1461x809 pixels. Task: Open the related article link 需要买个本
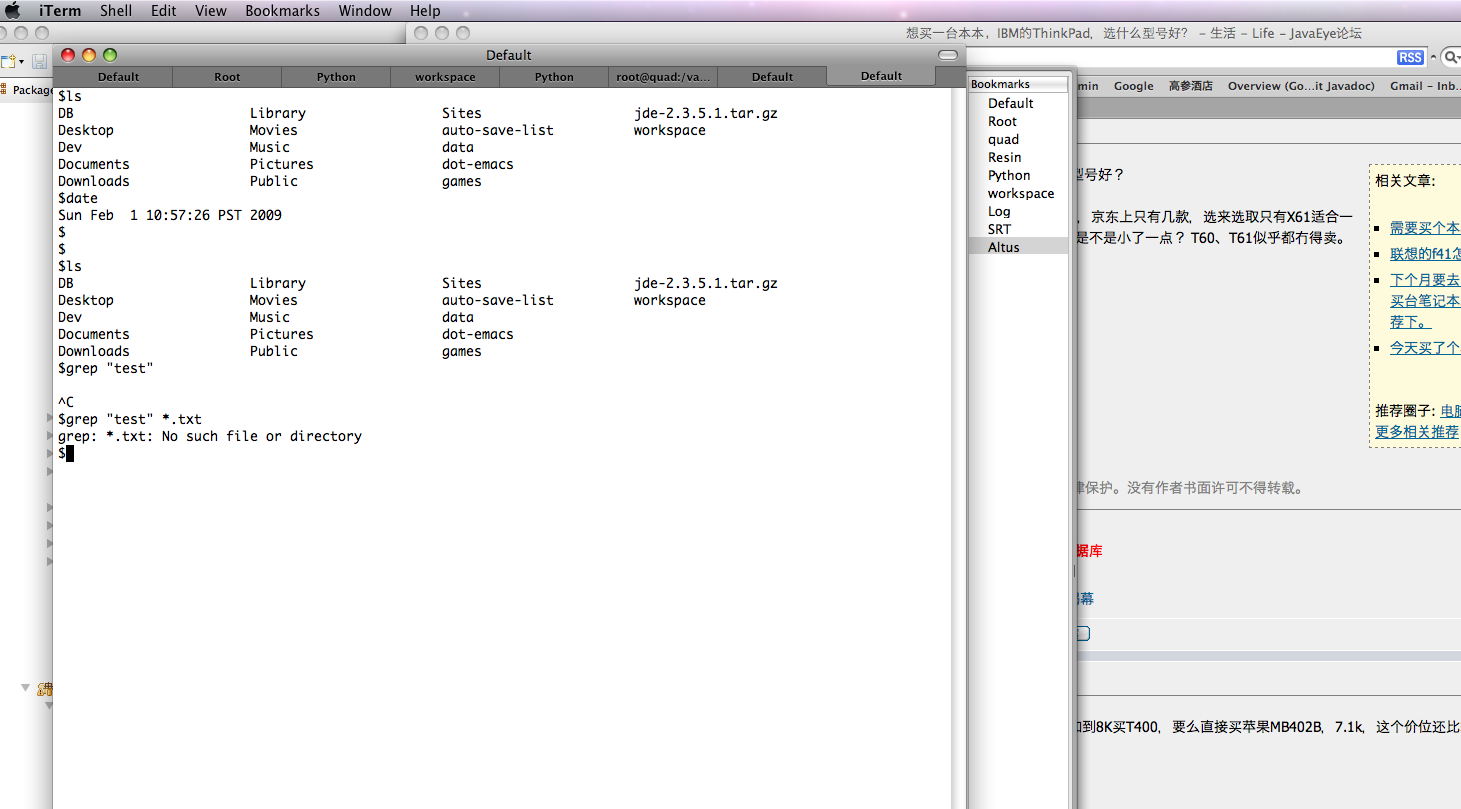1425,228
